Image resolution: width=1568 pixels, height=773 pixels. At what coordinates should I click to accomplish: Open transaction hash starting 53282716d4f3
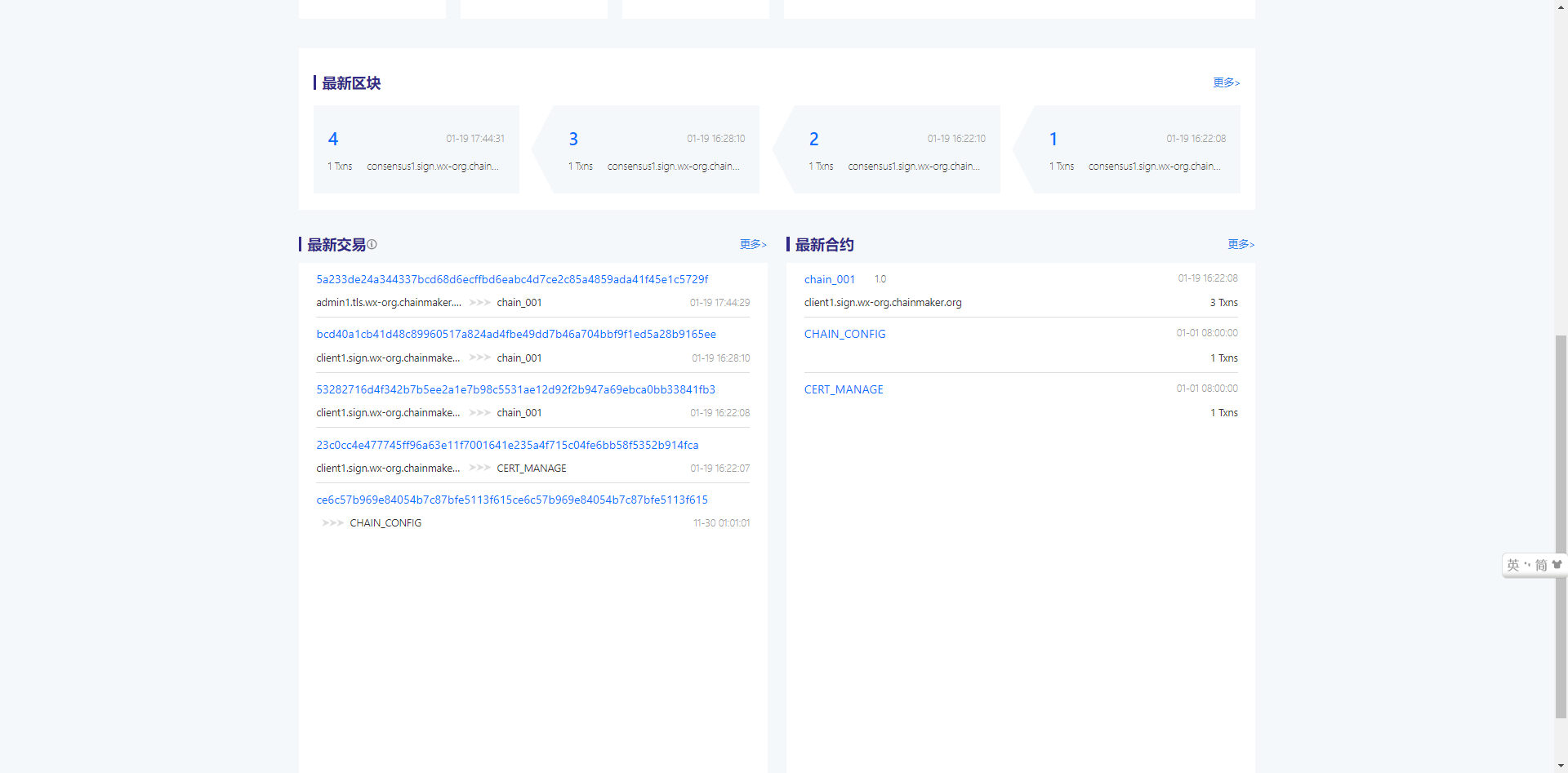click(515, 389)
